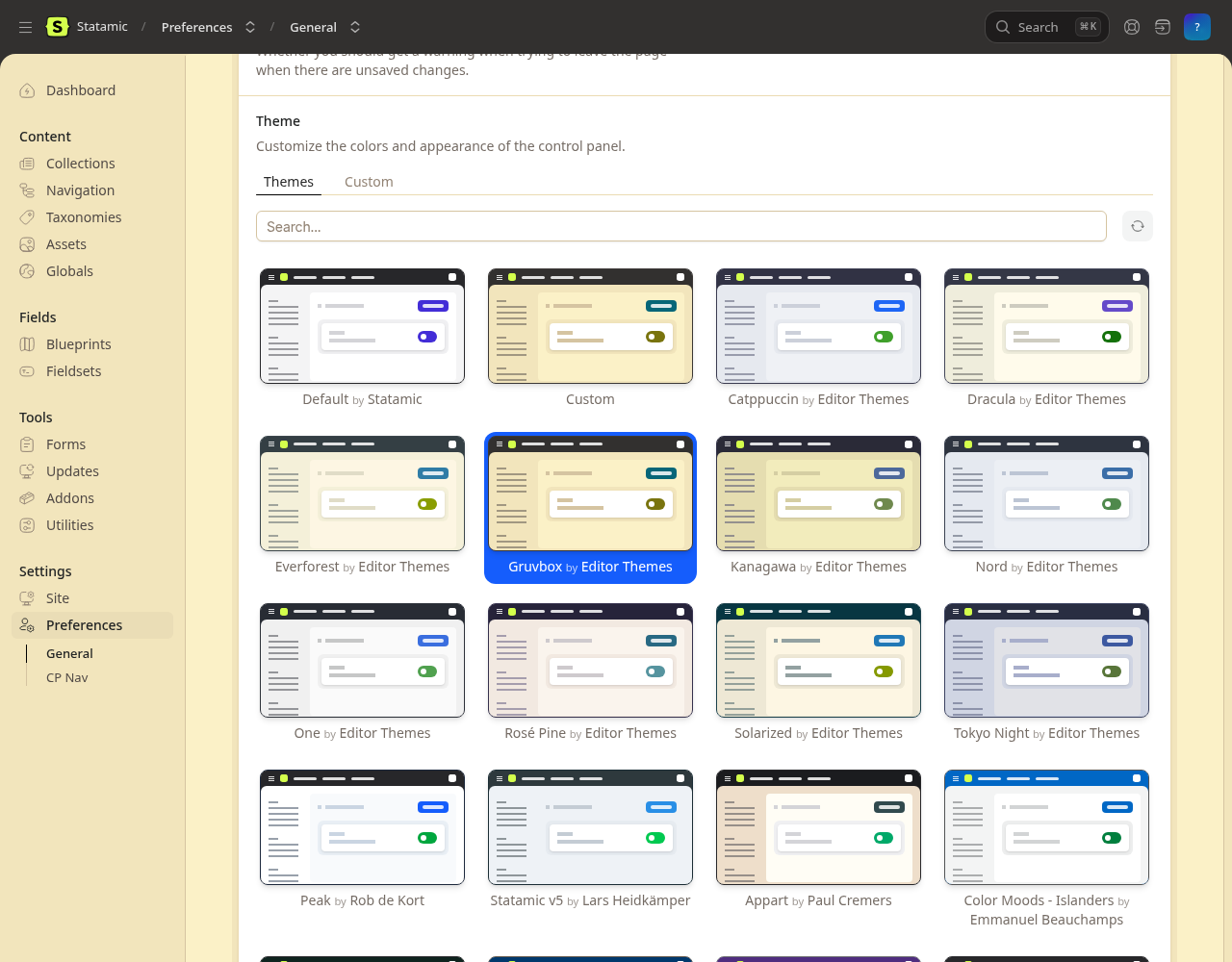Click the Navigation icon in the sidebar
The width and height of the screenshot is (1232, 962).
click(x=27, y=190)
